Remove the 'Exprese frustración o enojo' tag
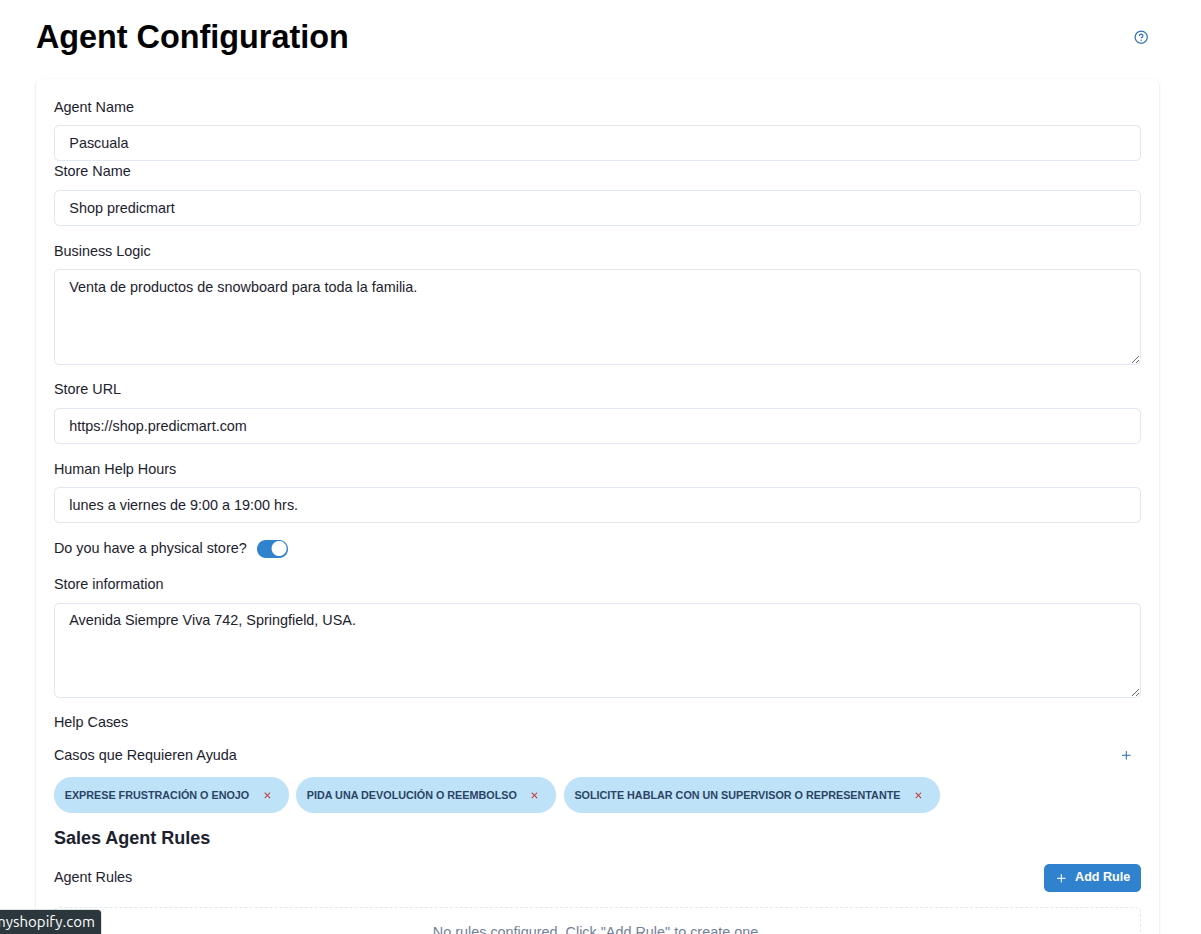 (267, 796)
